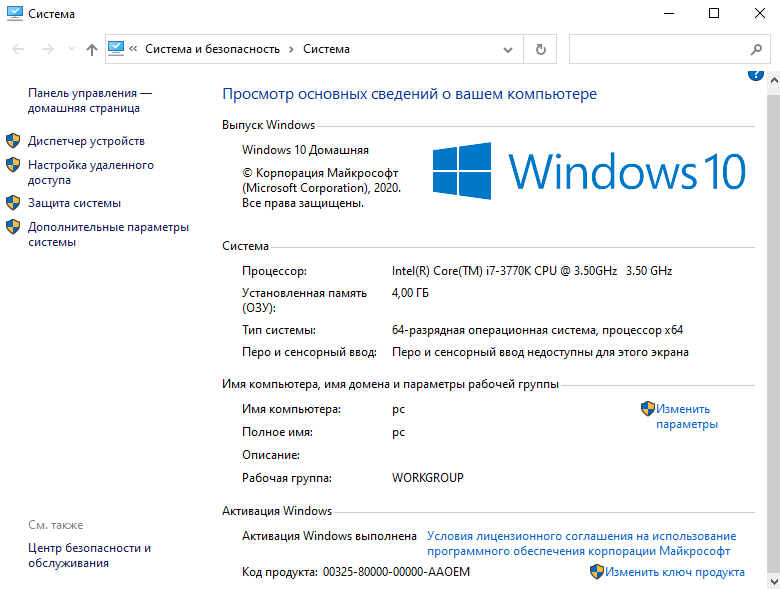The width and height of the screenshot is (780, 589).
Task: Open 'Дополнительные параметры системы'
Action: click(x=108, y=234)
